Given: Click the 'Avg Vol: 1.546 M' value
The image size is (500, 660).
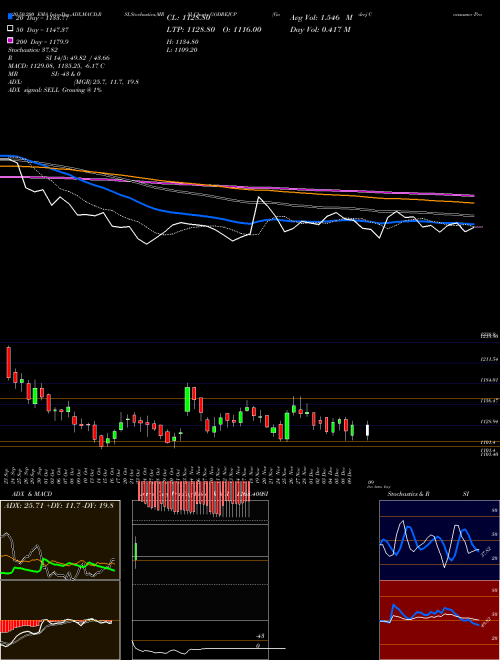Looking at the screenshot, I should coord(321,18).
